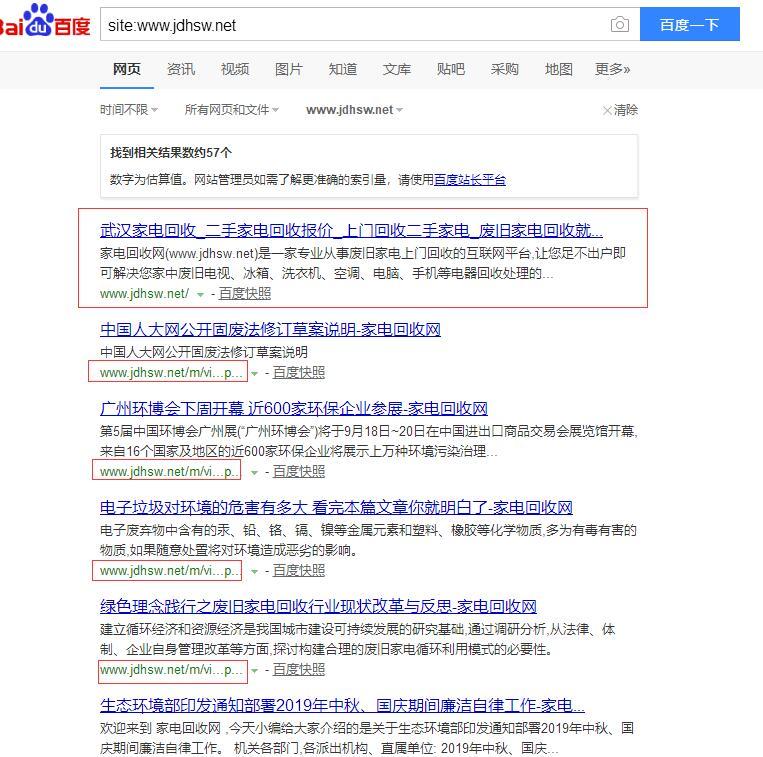The width and height of the screenshot is (763, 757).
Task: Open the 知道 tab
Action: click(343, 70)
